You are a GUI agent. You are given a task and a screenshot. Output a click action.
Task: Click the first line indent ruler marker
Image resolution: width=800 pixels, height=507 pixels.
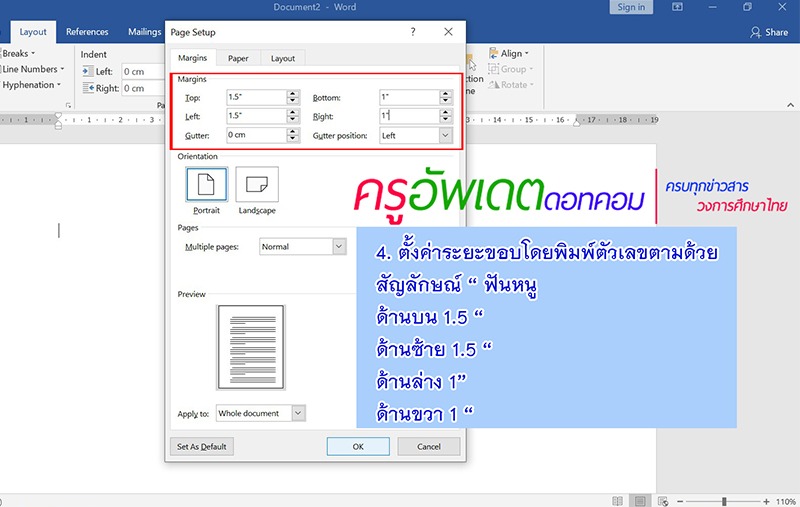pyautogui.click(x=58, y=117)
